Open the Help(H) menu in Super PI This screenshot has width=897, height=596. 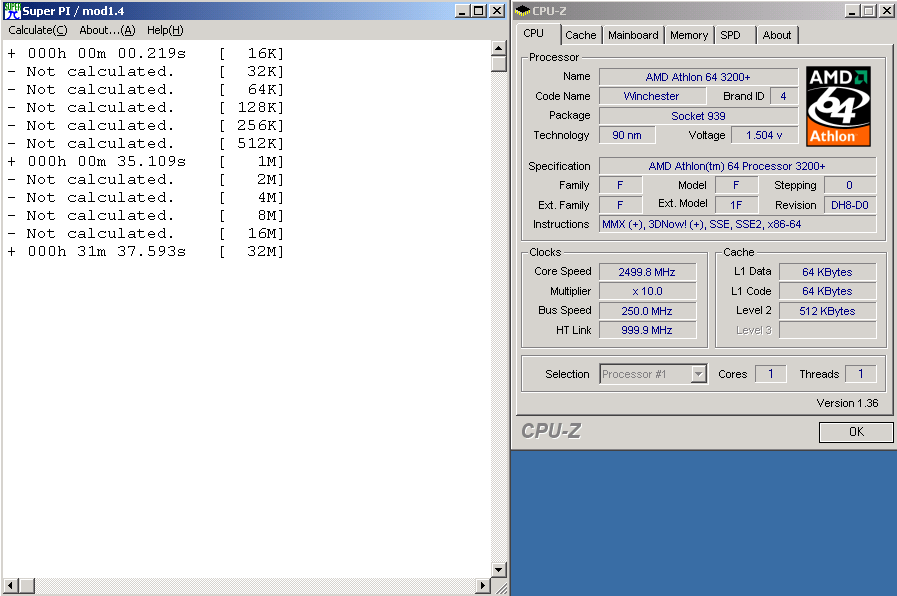coord(165,30)
